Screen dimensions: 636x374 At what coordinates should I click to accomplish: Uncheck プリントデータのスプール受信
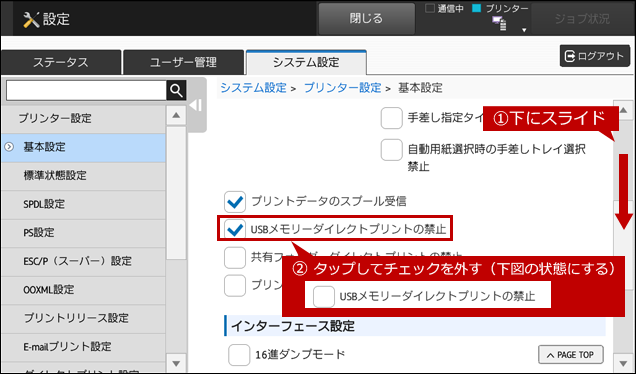pos(235,202)
